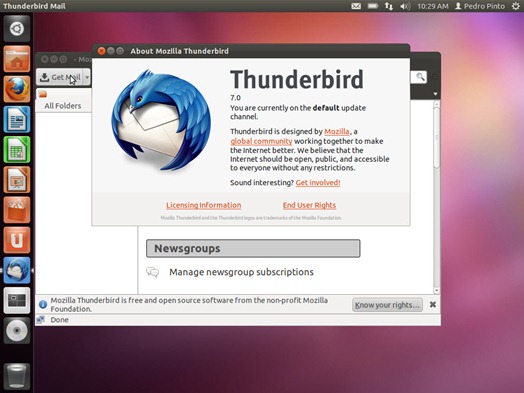Click the Get Mail button
Viewport: 524px width, 393px height.
coord(60,78)
